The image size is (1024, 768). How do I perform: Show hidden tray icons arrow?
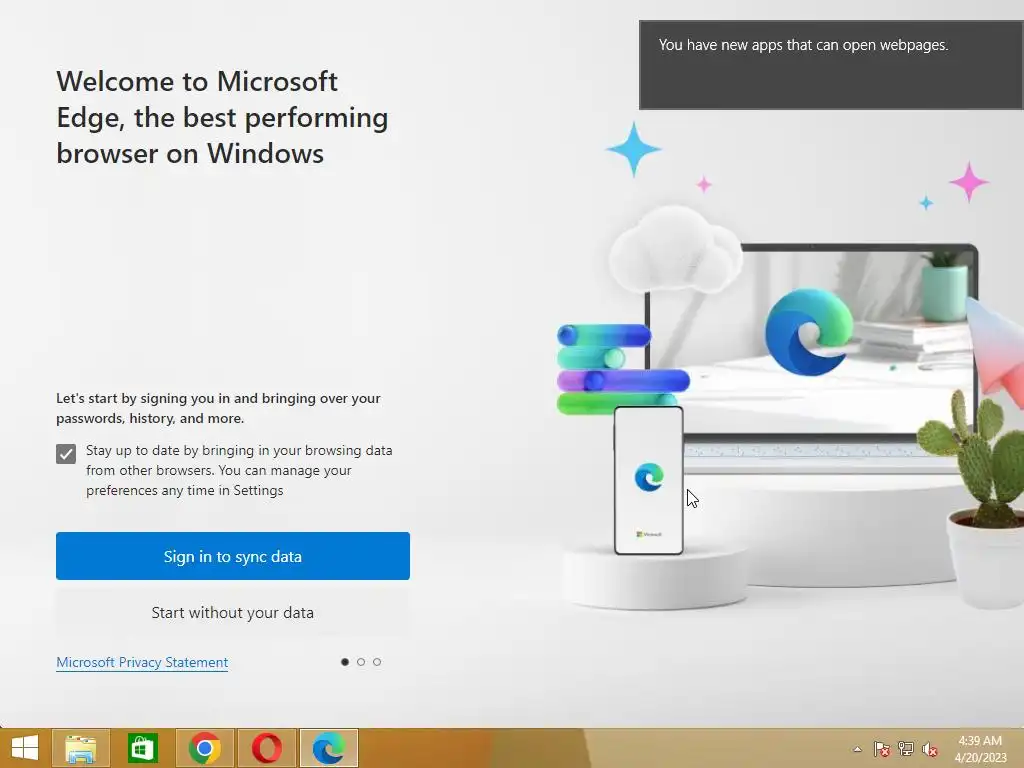pyautogui.click(x=857, y=749)
